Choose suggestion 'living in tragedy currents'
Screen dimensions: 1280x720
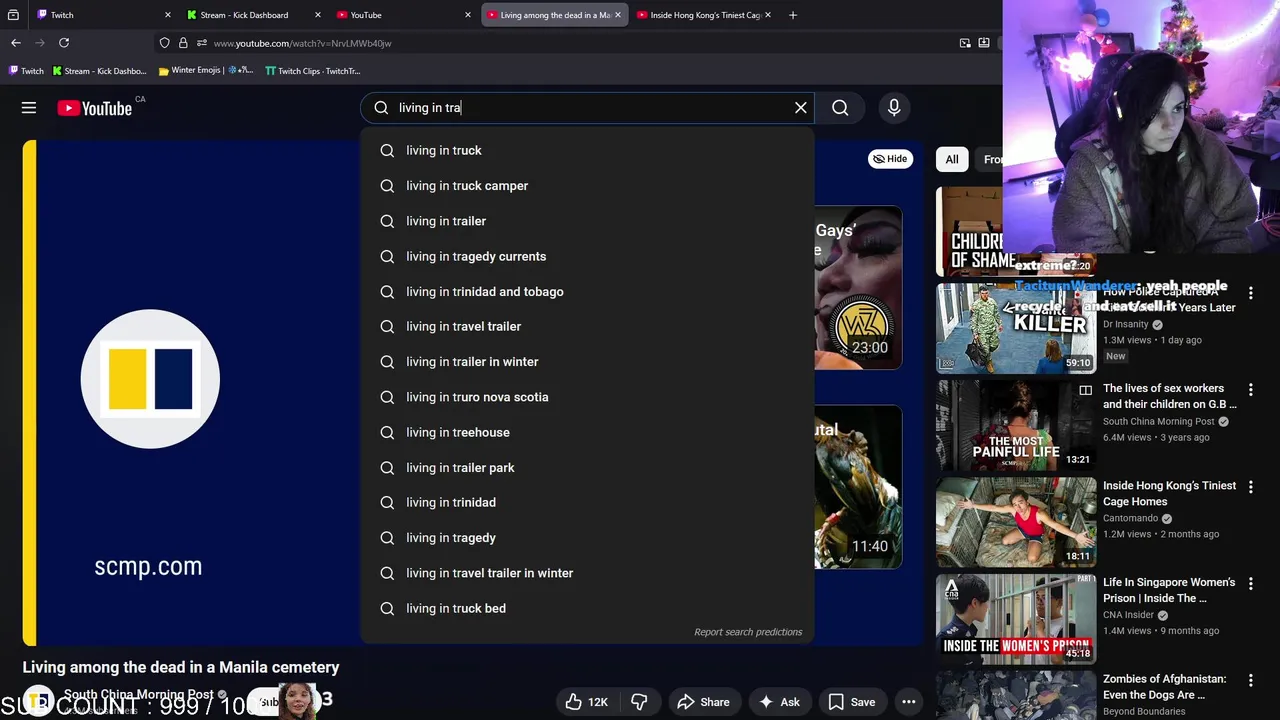(x=587, y=256)
